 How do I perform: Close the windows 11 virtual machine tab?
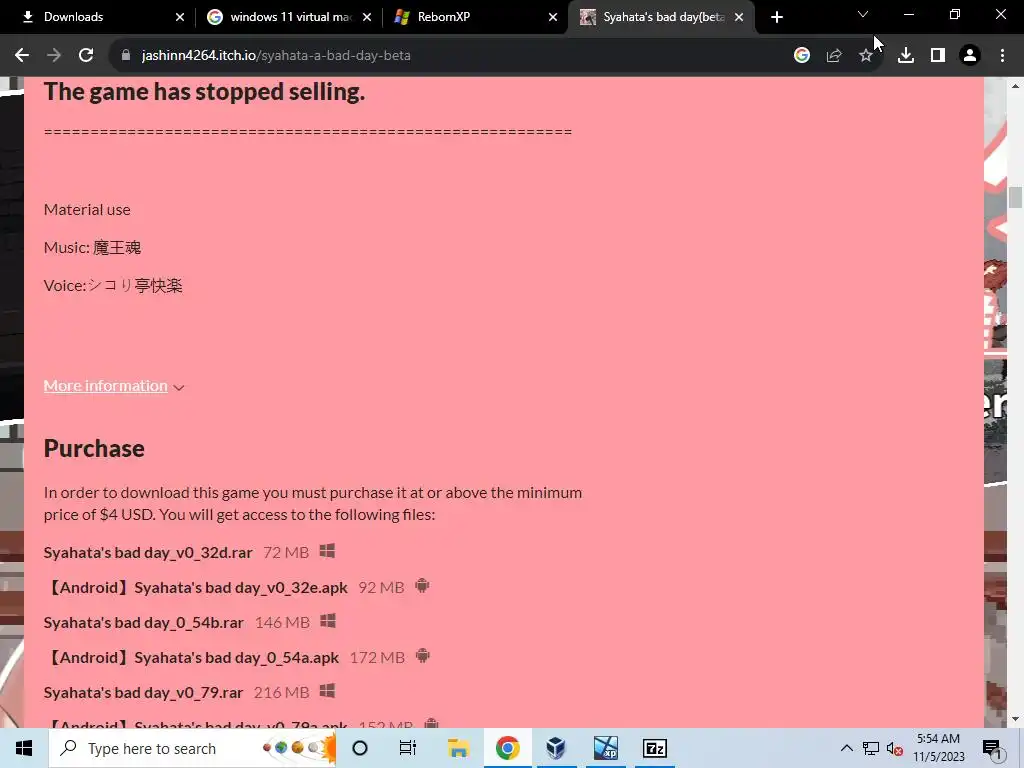[367, 17]
